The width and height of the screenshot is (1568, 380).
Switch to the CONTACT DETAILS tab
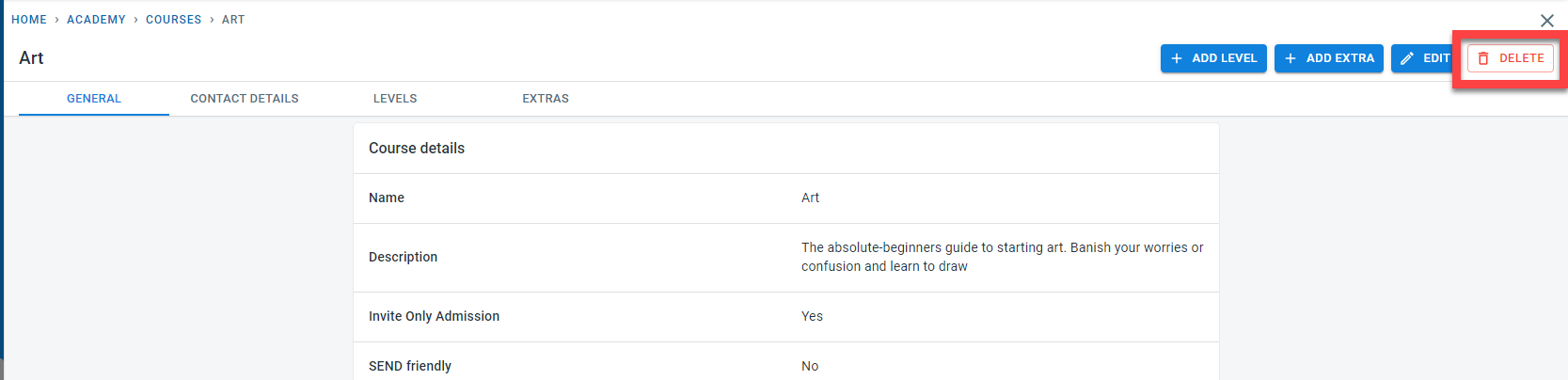245,99
